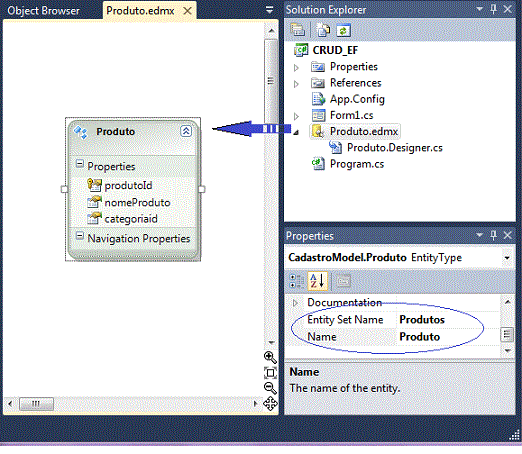Click the Refresh icon in Solution Explorer
Screen dimensions: 522x454
click(343, 30)
